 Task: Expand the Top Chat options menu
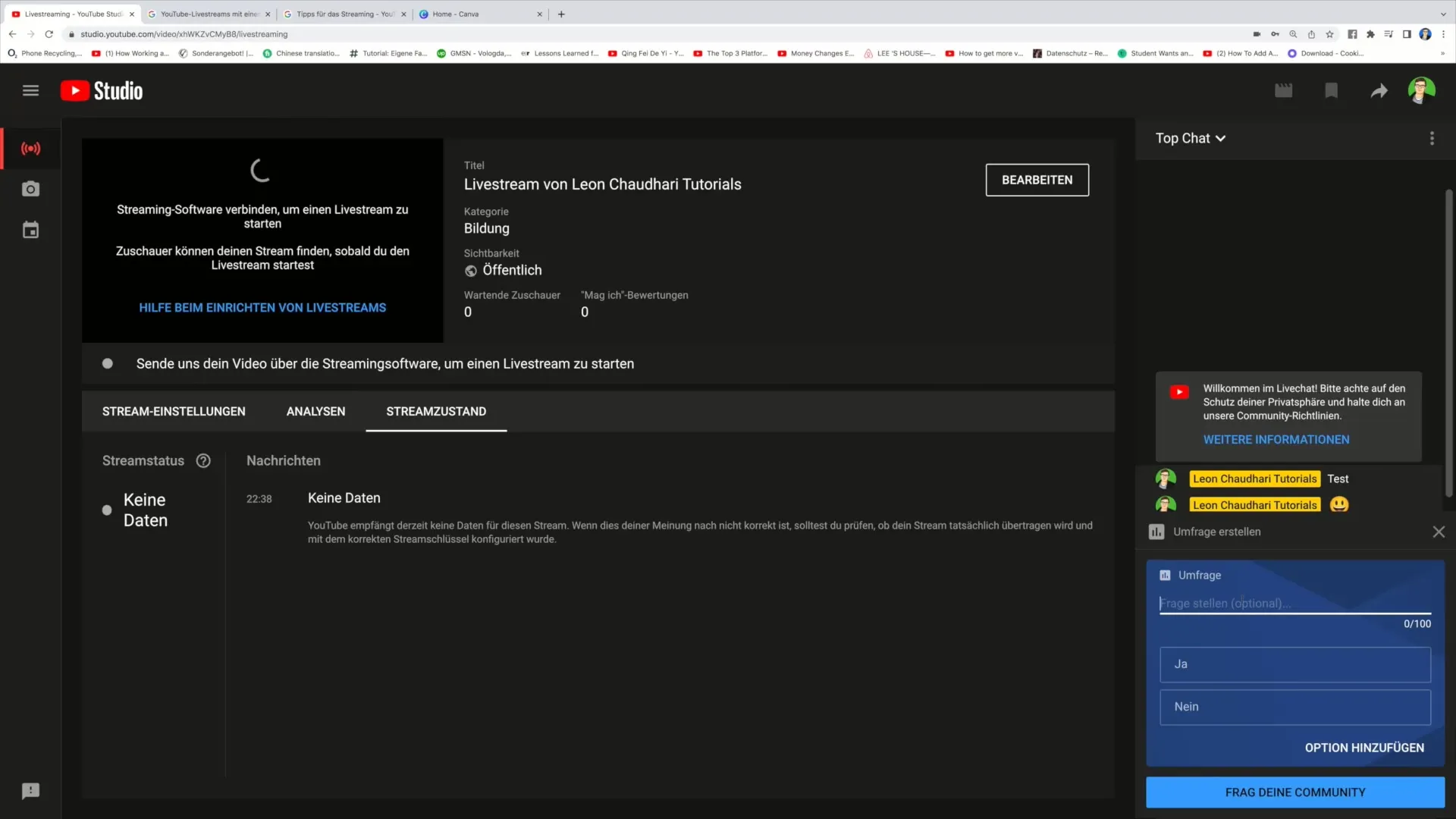[x=1191, y=138]
